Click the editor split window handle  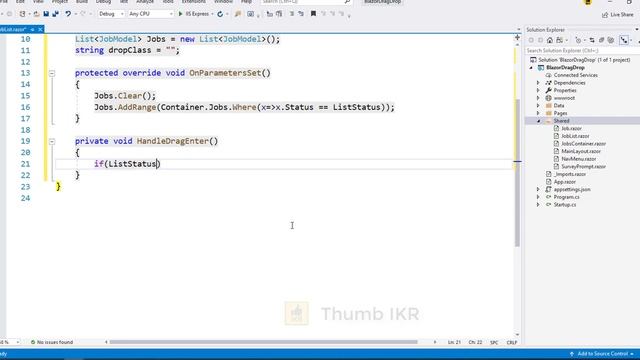pyautogui.click(x=517, y=38)
